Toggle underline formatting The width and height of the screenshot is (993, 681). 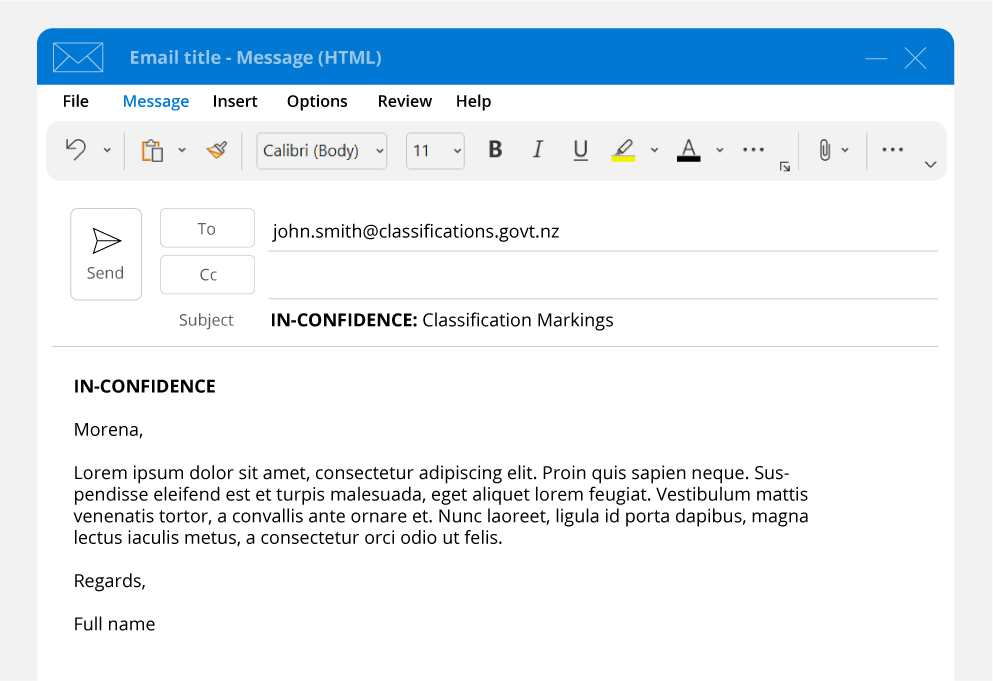(580, 150)
